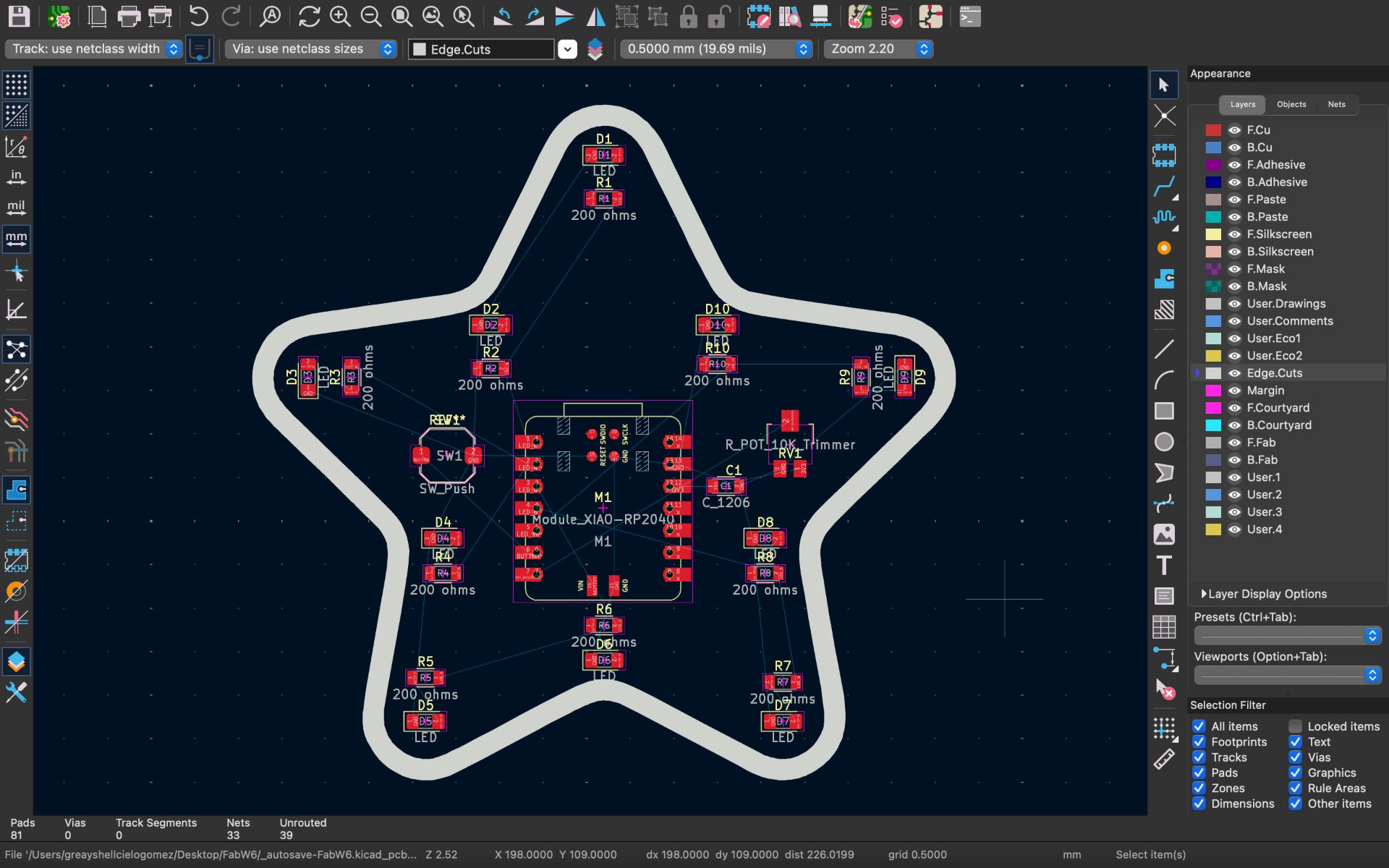Uncheck Footprints in Selection Filter
Screen dimensions: 1389x868
click(1199, 741)
